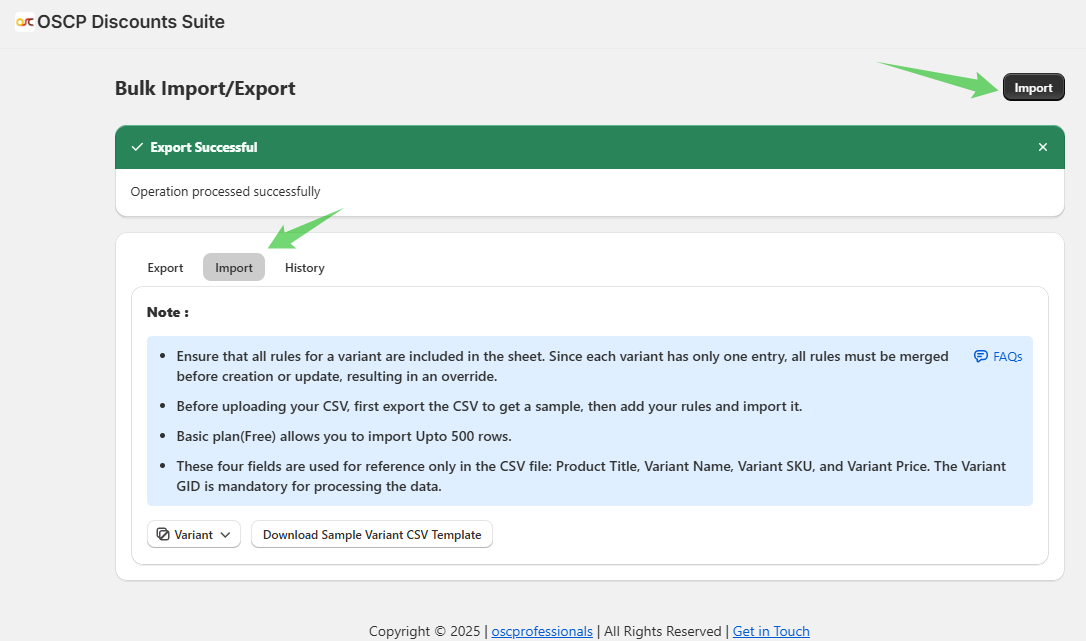
Task: Visit the oscprofessionals footer link
Action: 541,631
